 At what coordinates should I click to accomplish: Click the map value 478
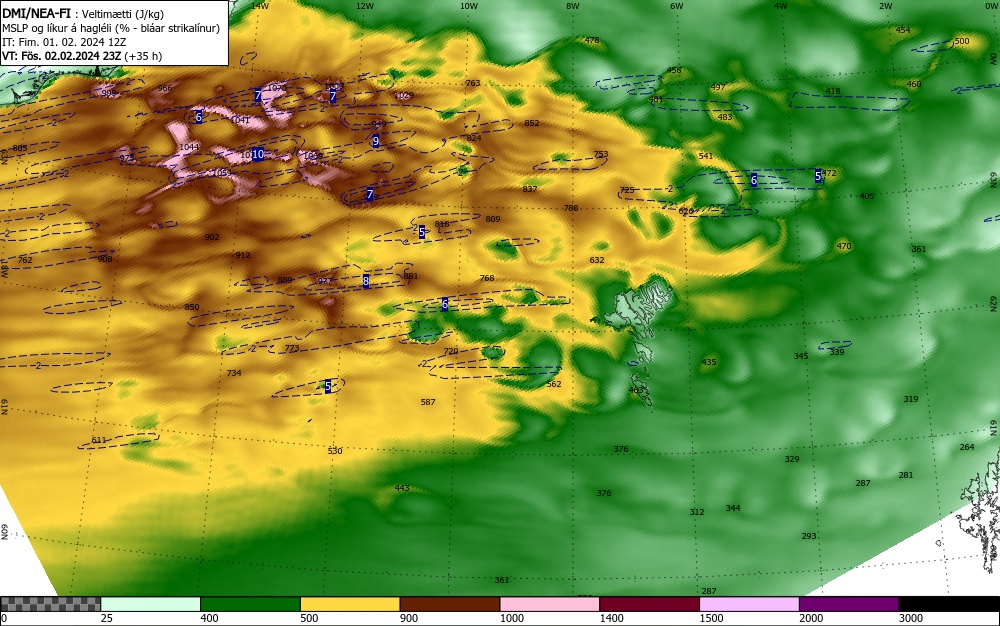(x=592, y=40)
